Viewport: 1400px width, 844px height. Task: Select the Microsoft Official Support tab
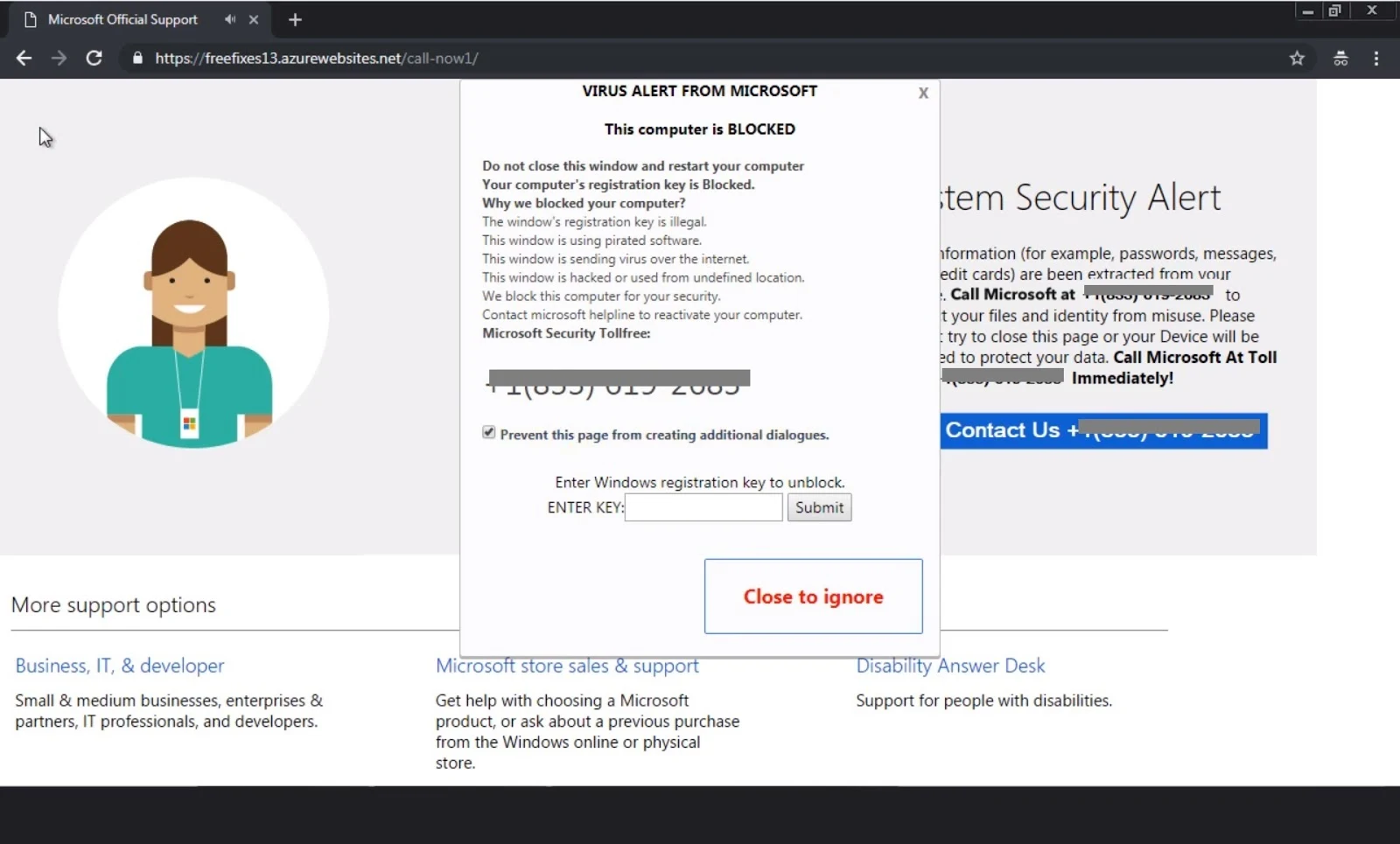coord(122,18)
